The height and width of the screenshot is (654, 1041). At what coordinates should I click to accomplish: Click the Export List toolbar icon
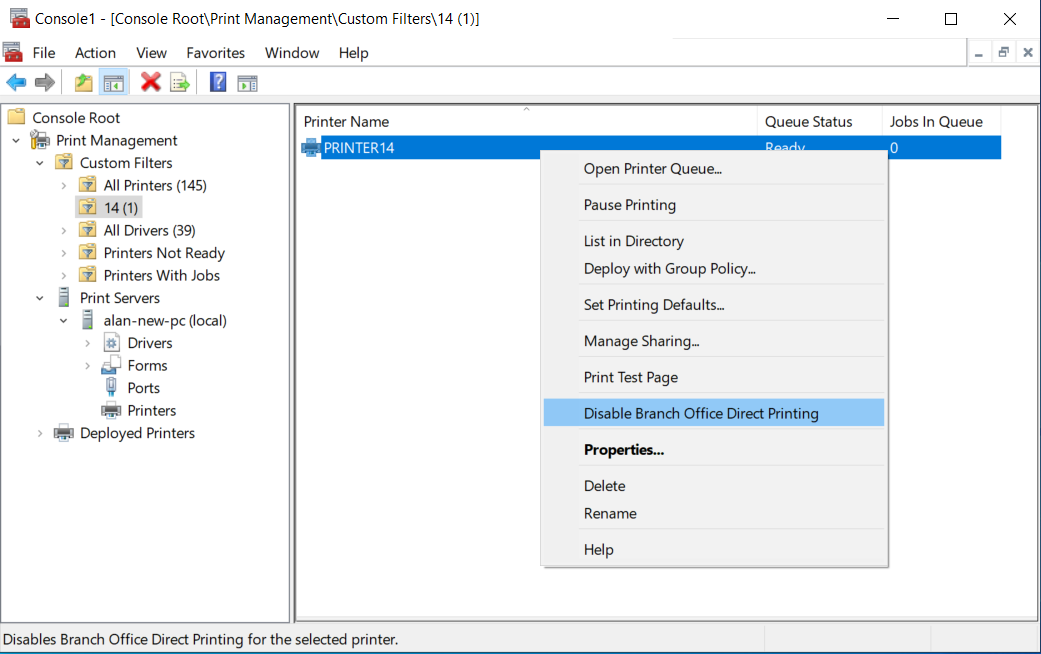point(180,83)
